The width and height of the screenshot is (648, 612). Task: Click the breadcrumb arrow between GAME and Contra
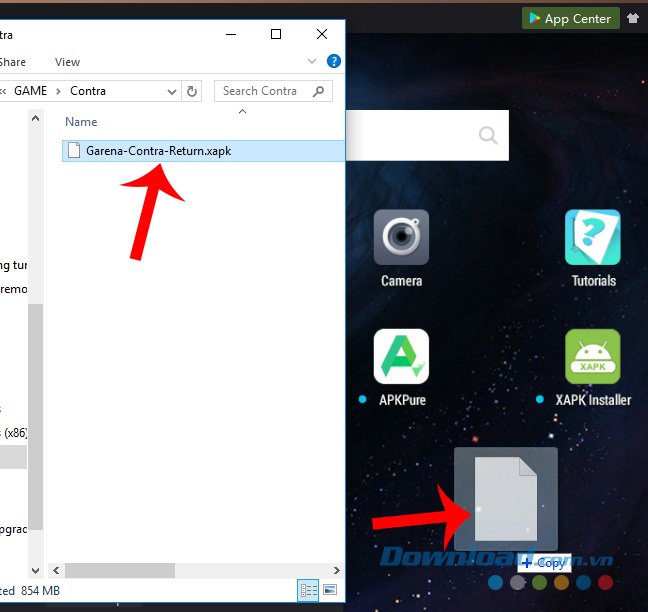[x=58, y=91]
